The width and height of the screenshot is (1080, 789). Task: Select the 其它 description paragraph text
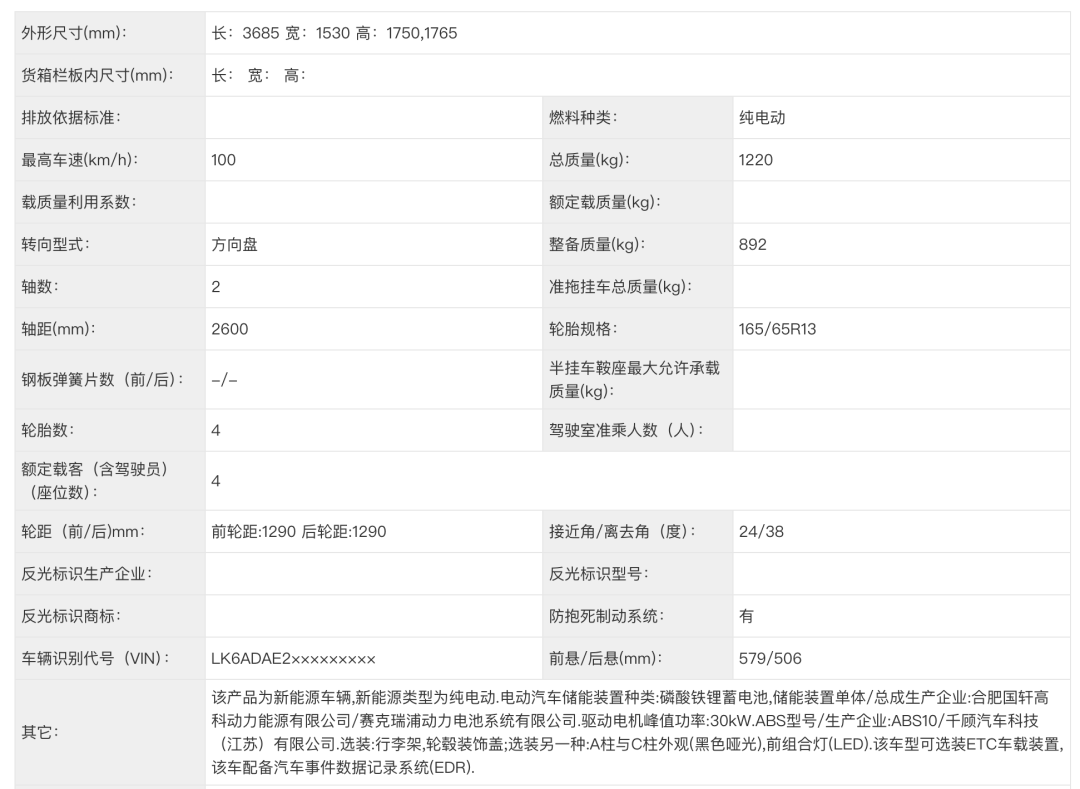pyautogui.click(x=636, y=732)
